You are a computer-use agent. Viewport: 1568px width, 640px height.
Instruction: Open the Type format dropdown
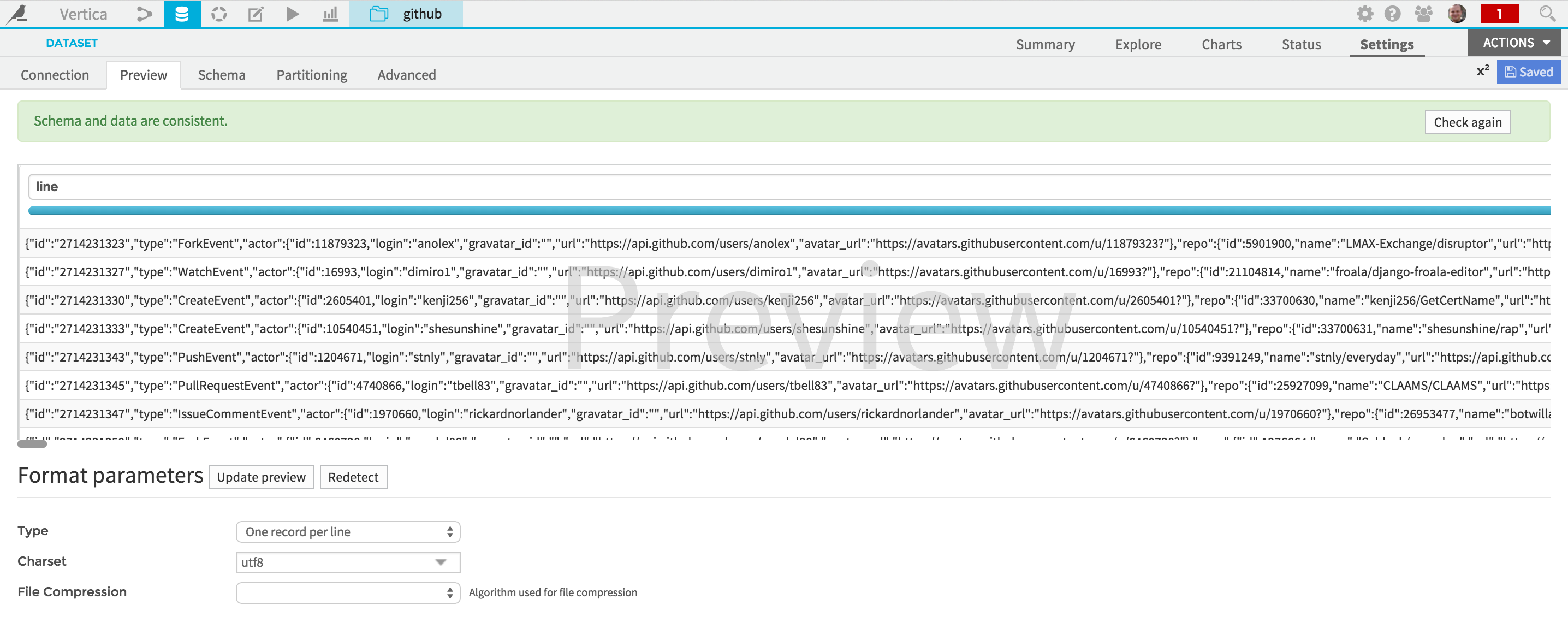(348, 532)
